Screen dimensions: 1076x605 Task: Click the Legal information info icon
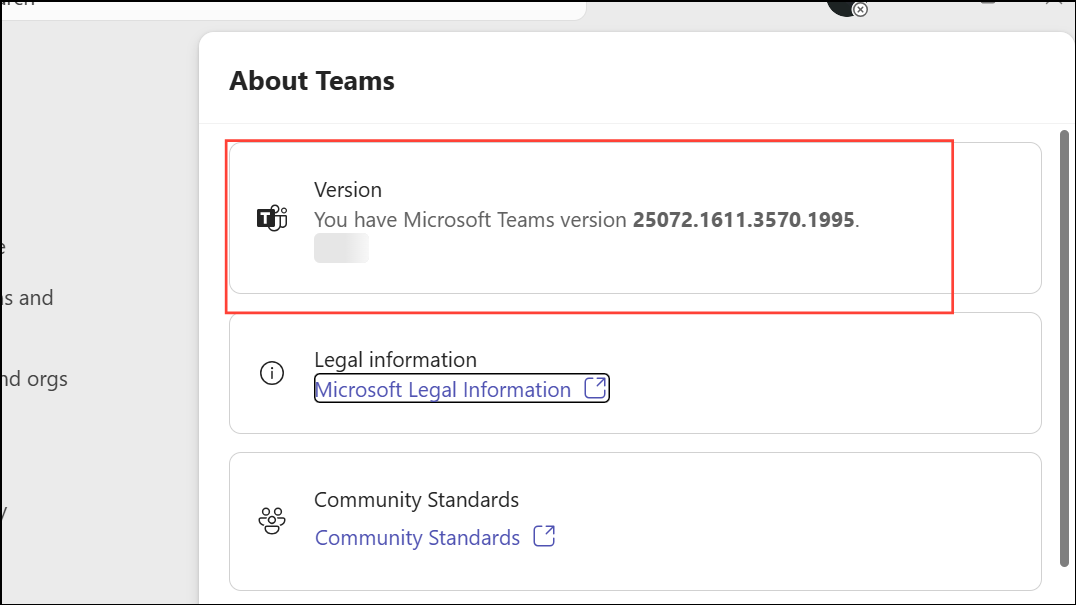point(272,372)
